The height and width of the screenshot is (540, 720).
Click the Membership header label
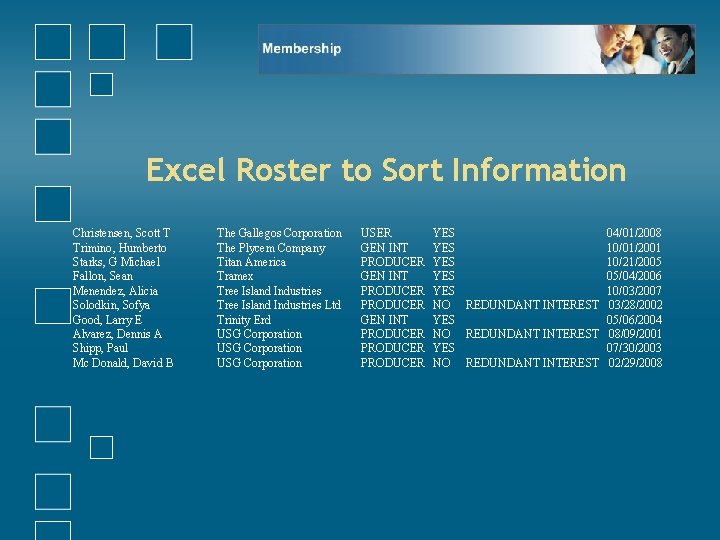pyautogui.click(x=302, y=49)
